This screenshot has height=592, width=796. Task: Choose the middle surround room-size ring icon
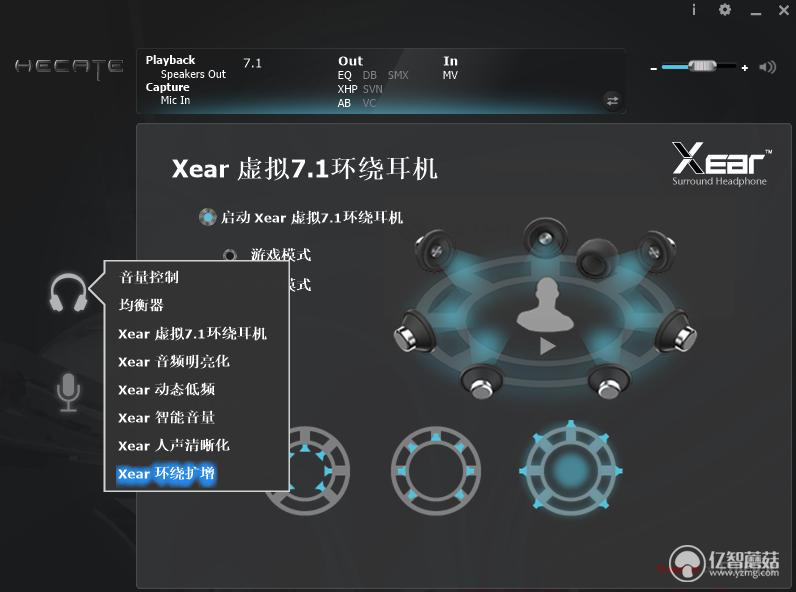pyautogui.click(x=436, y=471)
